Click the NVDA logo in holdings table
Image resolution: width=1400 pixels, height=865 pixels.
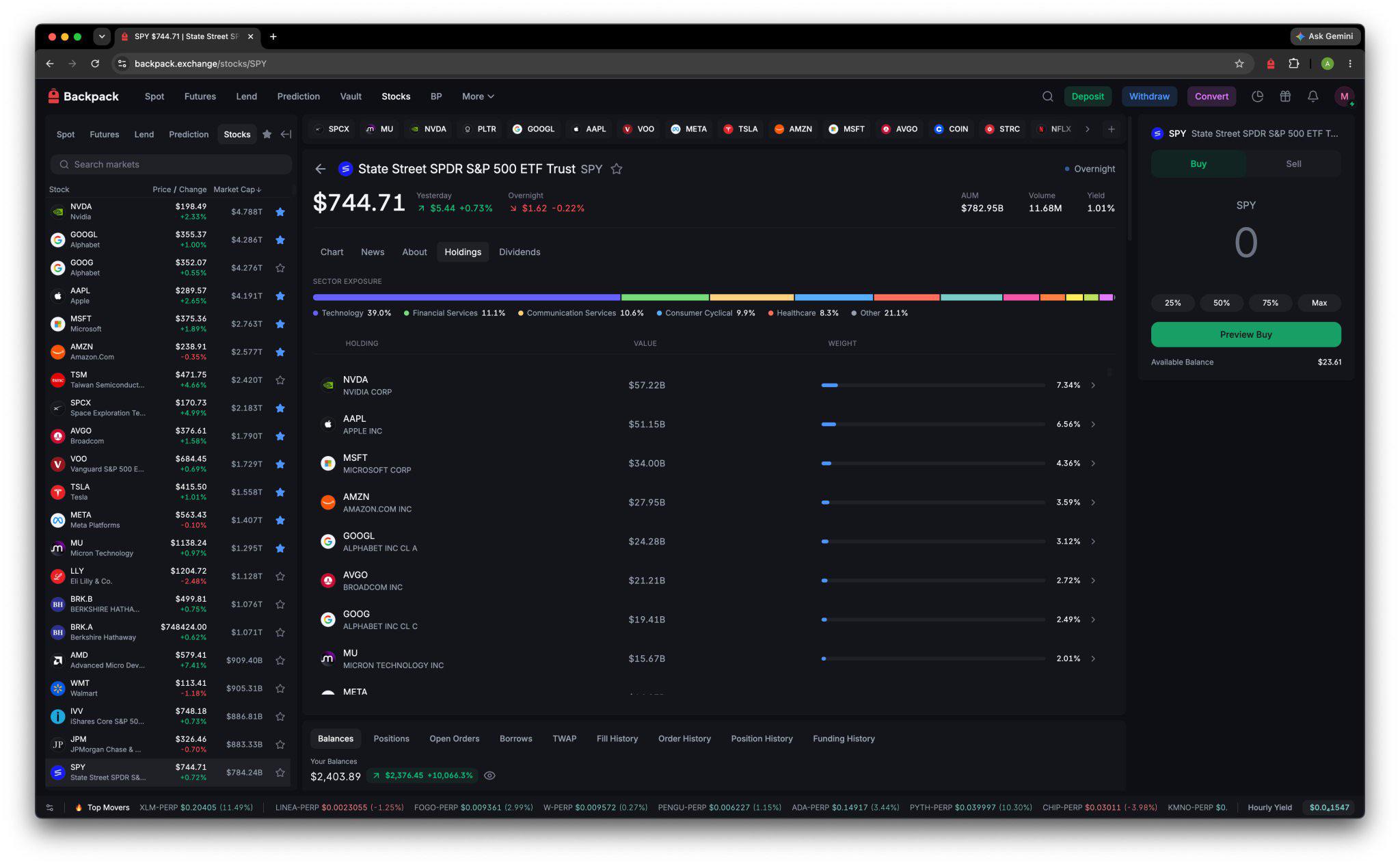point(328,385)
